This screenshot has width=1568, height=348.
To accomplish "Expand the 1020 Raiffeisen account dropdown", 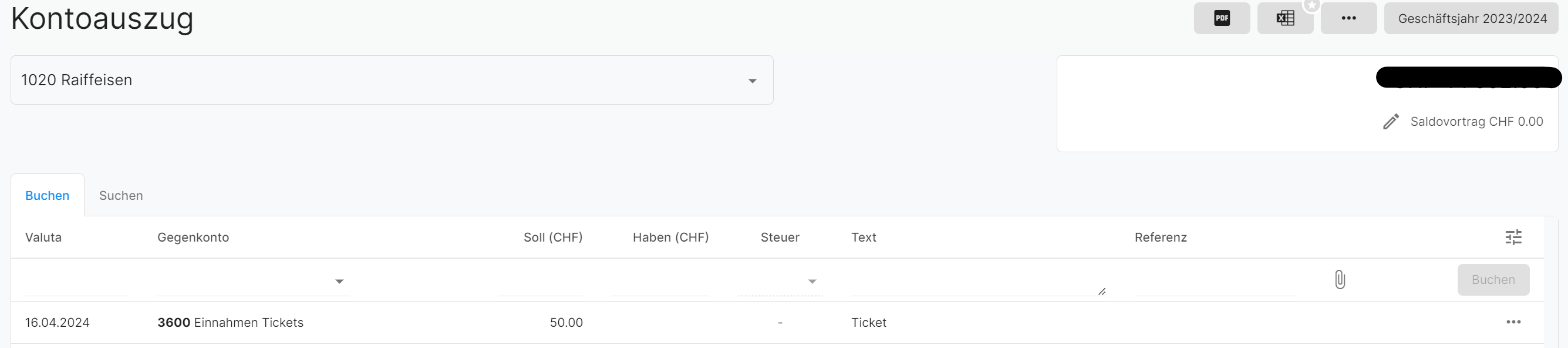I will pos(753,81).
